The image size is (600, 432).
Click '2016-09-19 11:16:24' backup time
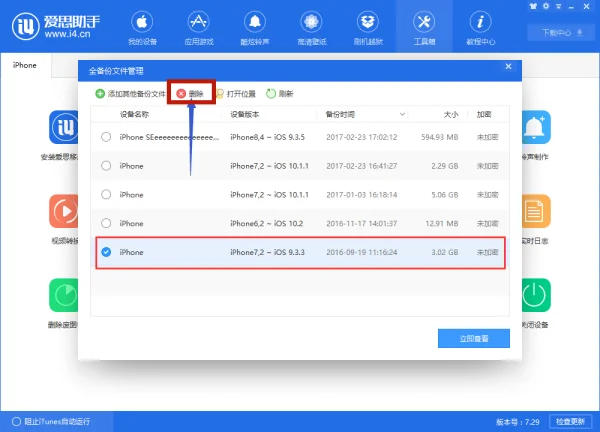(362, 252)
